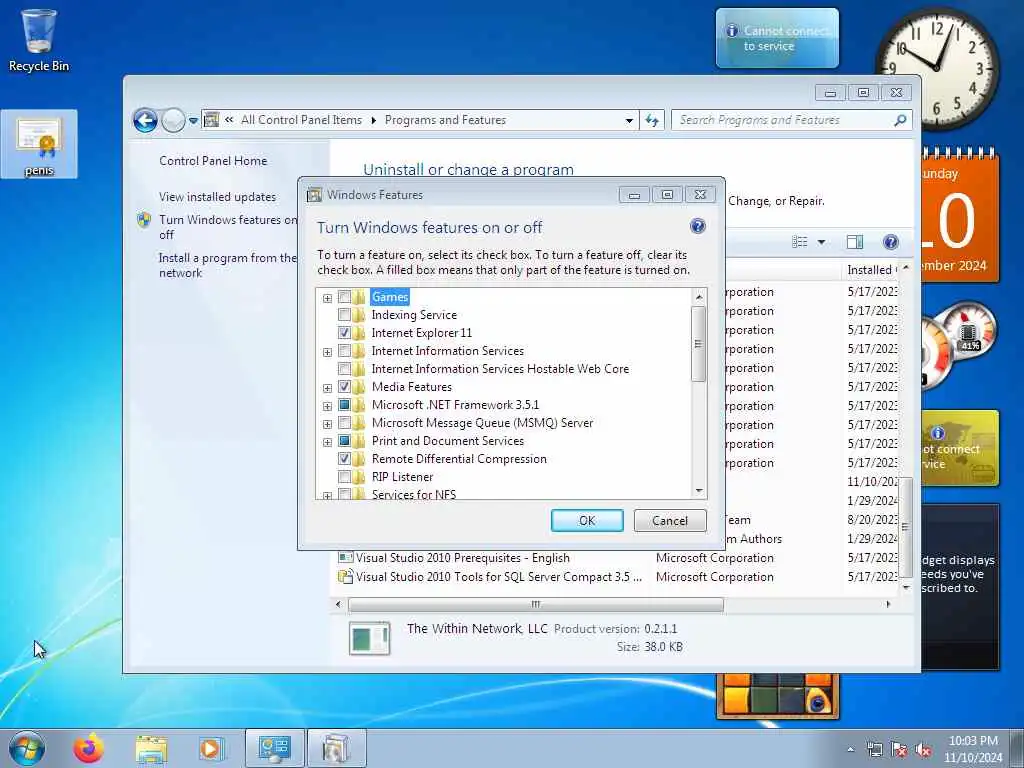Click the Installed On column header
1024x768 pixels.
(x=871, y=270)
